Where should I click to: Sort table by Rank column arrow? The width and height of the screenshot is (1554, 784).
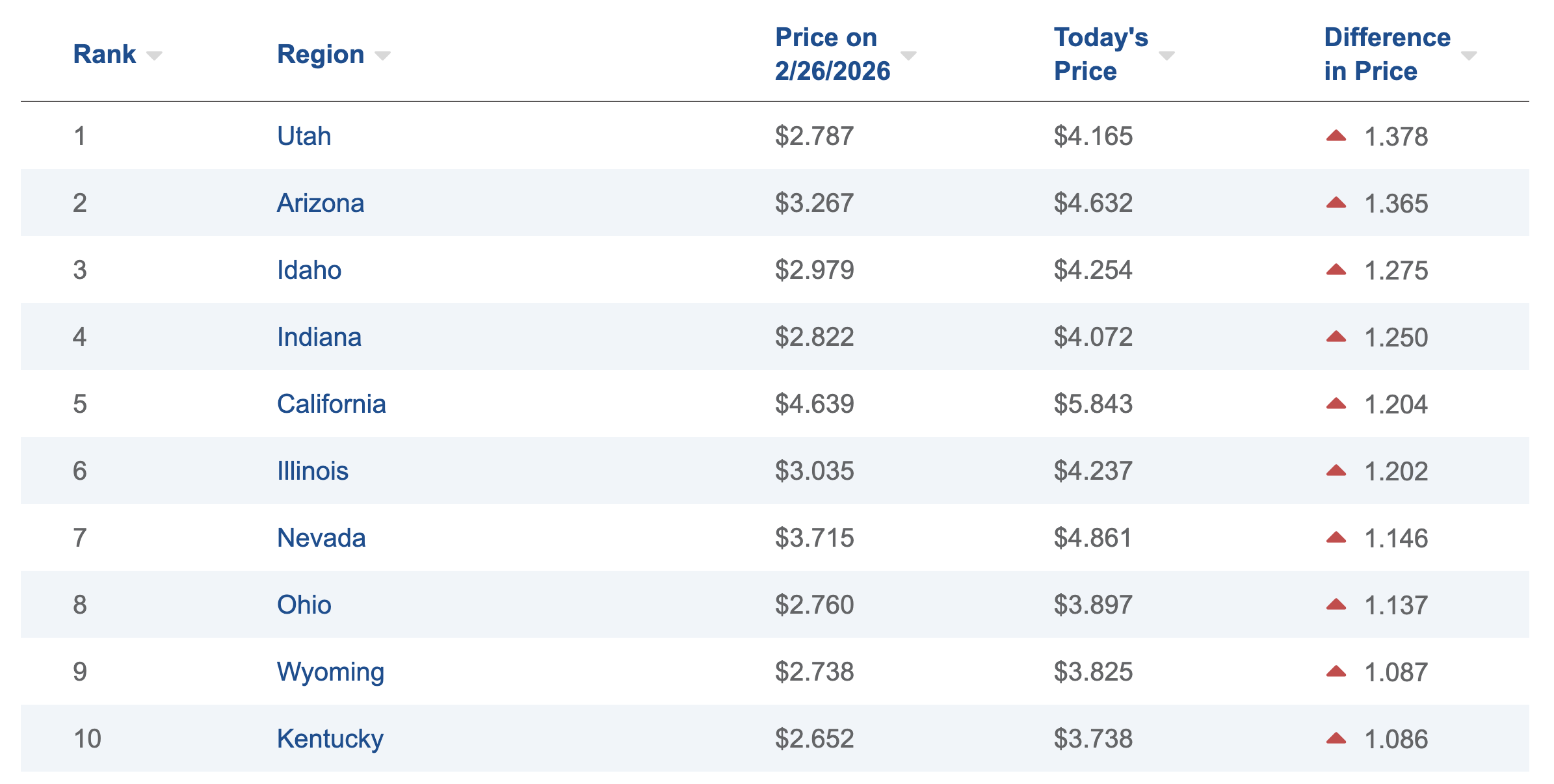[154, 56]
